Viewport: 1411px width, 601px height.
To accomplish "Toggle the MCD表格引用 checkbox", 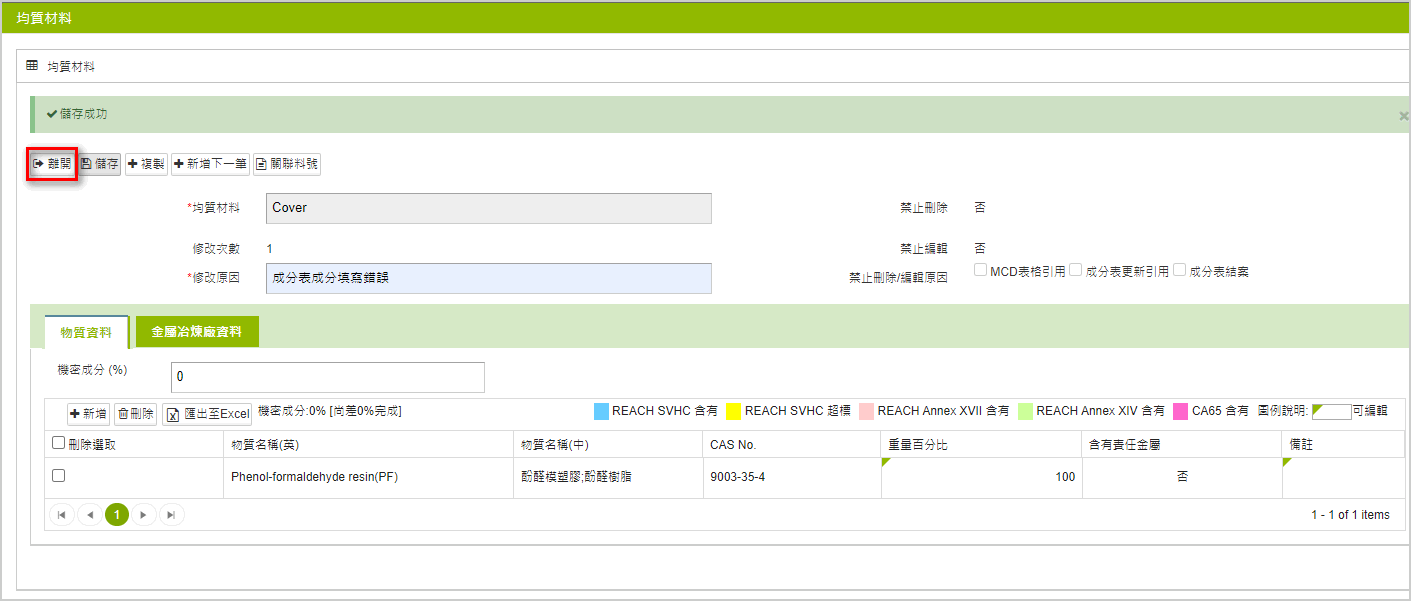I will tap(981, 270).
